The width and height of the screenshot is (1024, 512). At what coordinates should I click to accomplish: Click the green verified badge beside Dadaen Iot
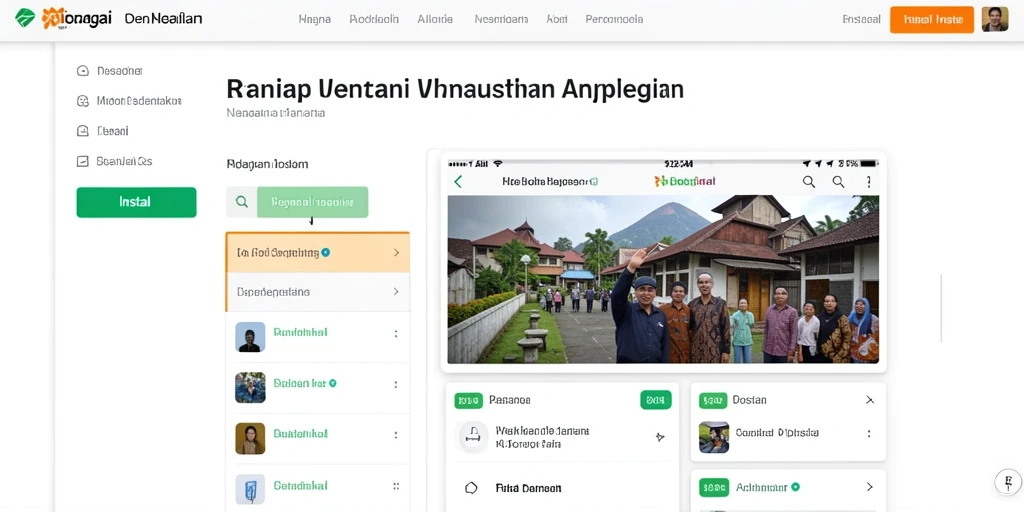(332, 383)
